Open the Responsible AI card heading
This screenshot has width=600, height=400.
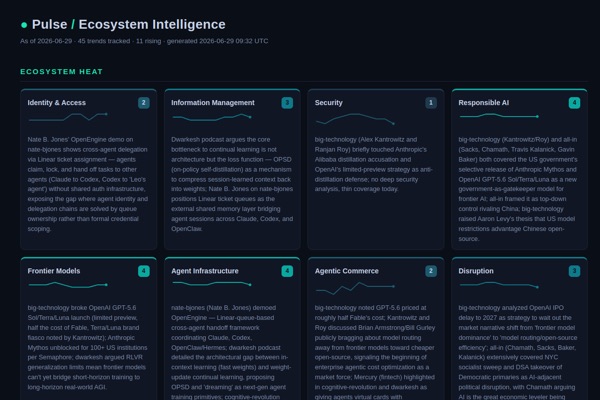tap(484, 103)
